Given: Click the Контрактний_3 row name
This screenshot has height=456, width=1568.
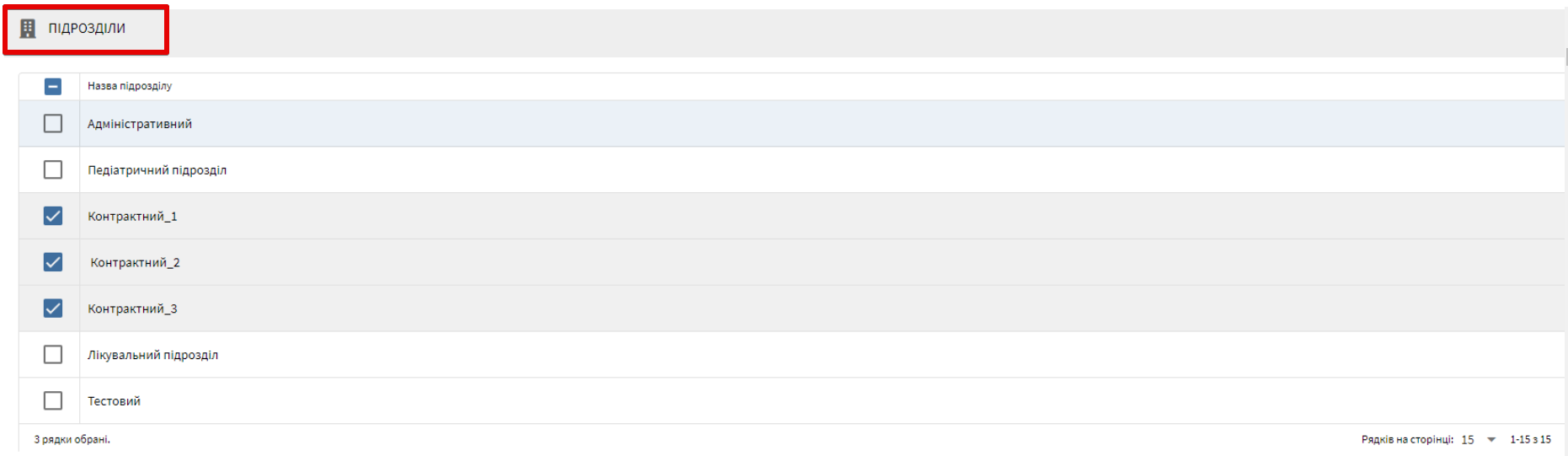Looking at the screenshot, I should pos(132,309).
